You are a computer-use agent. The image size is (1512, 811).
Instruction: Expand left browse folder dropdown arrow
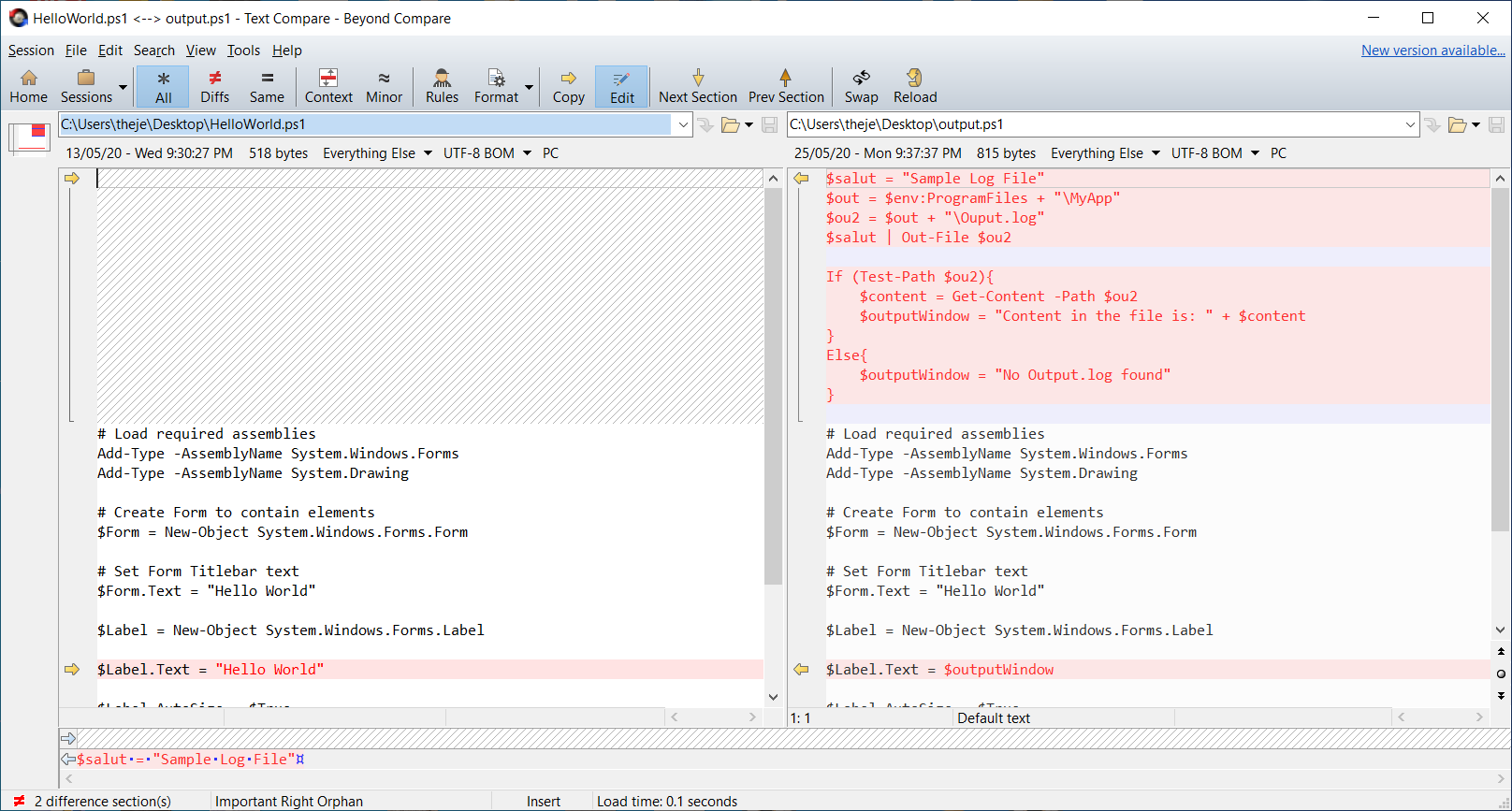(x=749, y=125)
